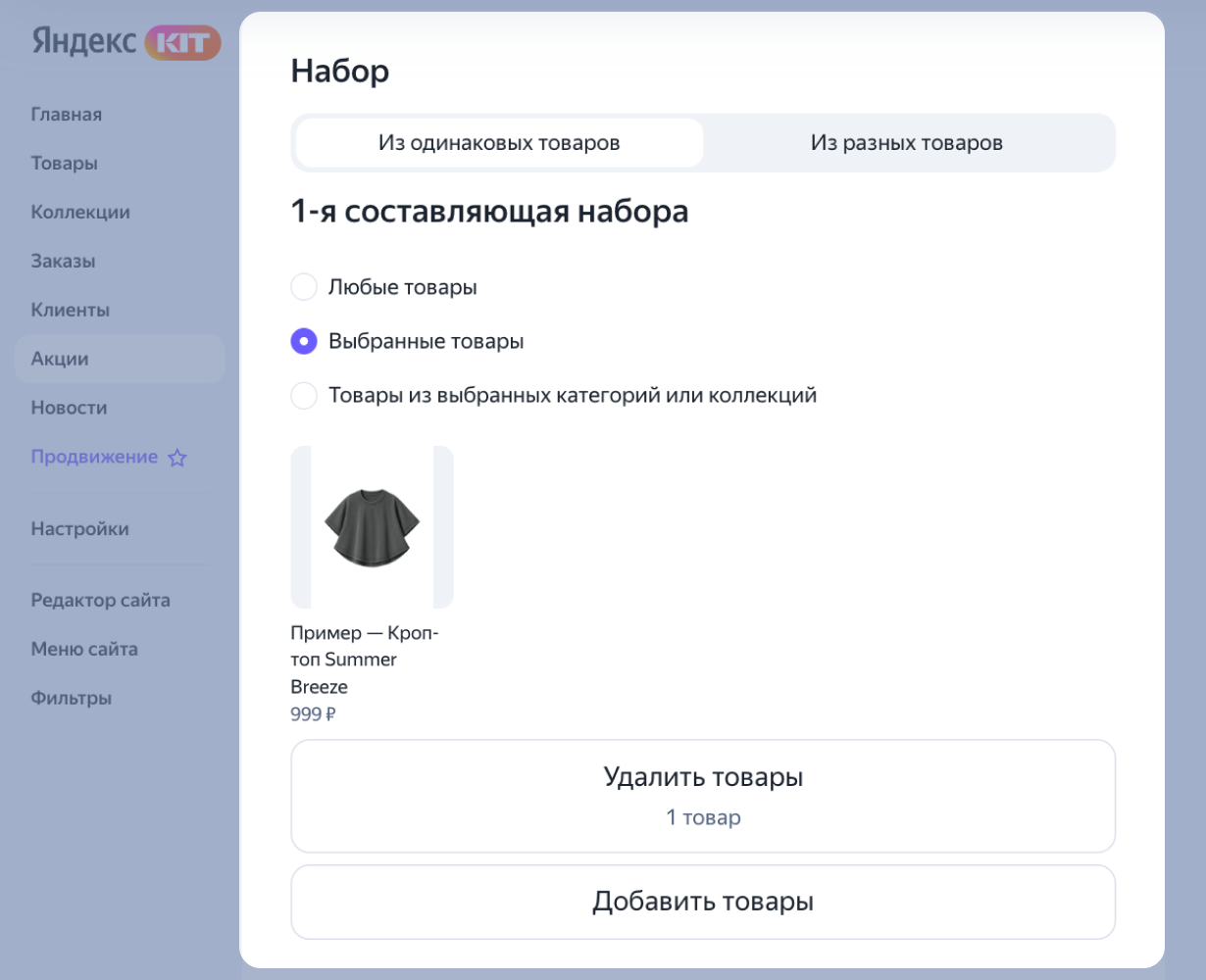Select the Любые товары radio option
The height and width of the screenshot is (980, 1206).
click(x=304, y=287)
